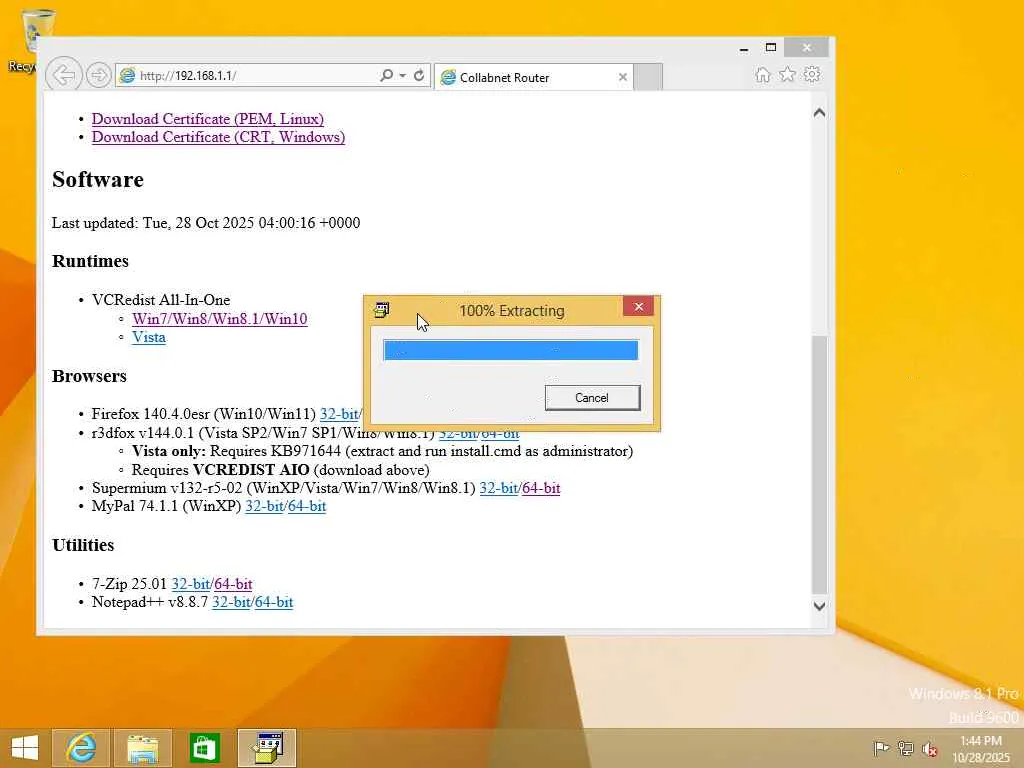This screenshot has height=768, width=1024.
Task: Click the VCRedist All-In-One list item
Action: point(161,300)
